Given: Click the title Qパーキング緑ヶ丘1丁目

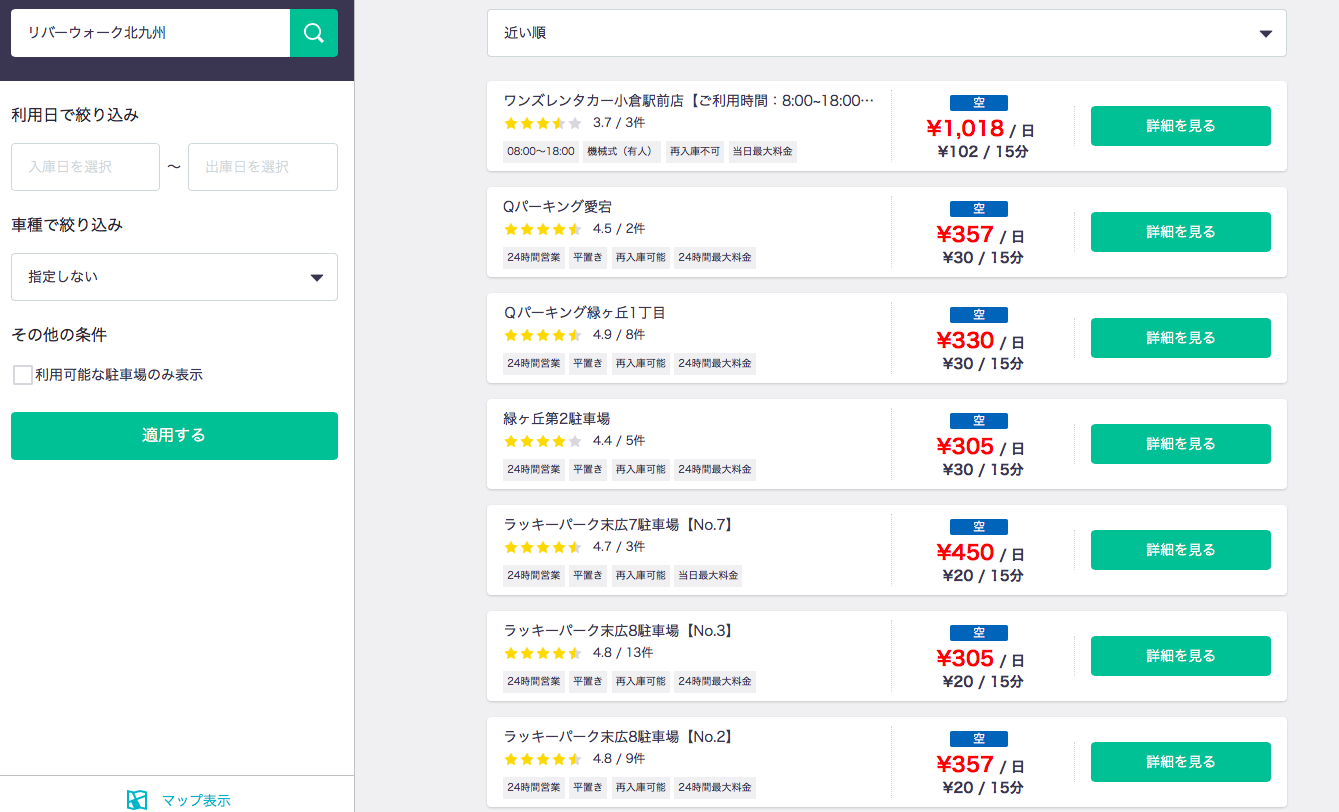Looking at the screenshot, I should [x=584, y=313].
